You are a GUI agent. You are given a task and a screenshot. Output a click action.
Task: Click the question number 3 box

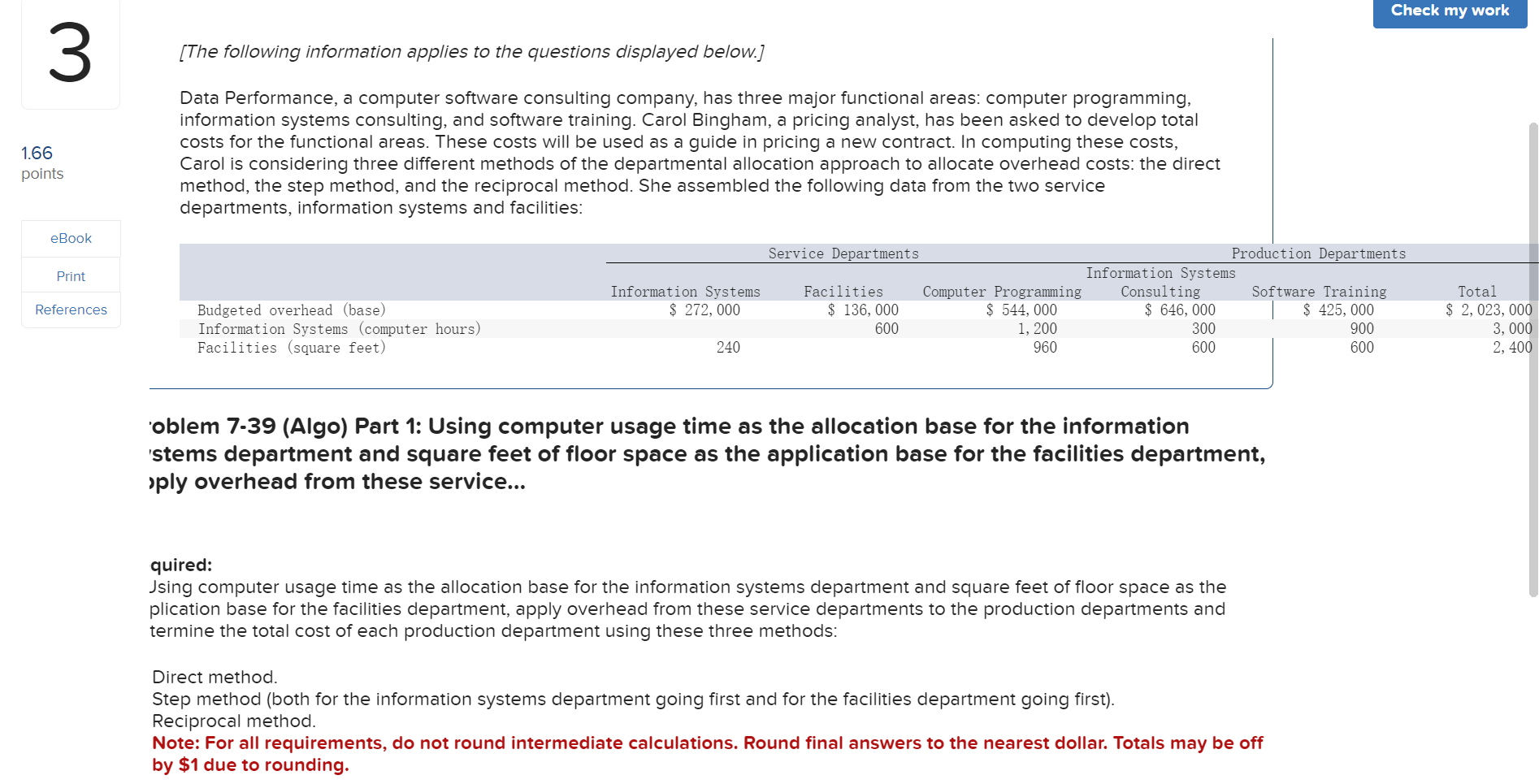[x=71, y=54]
